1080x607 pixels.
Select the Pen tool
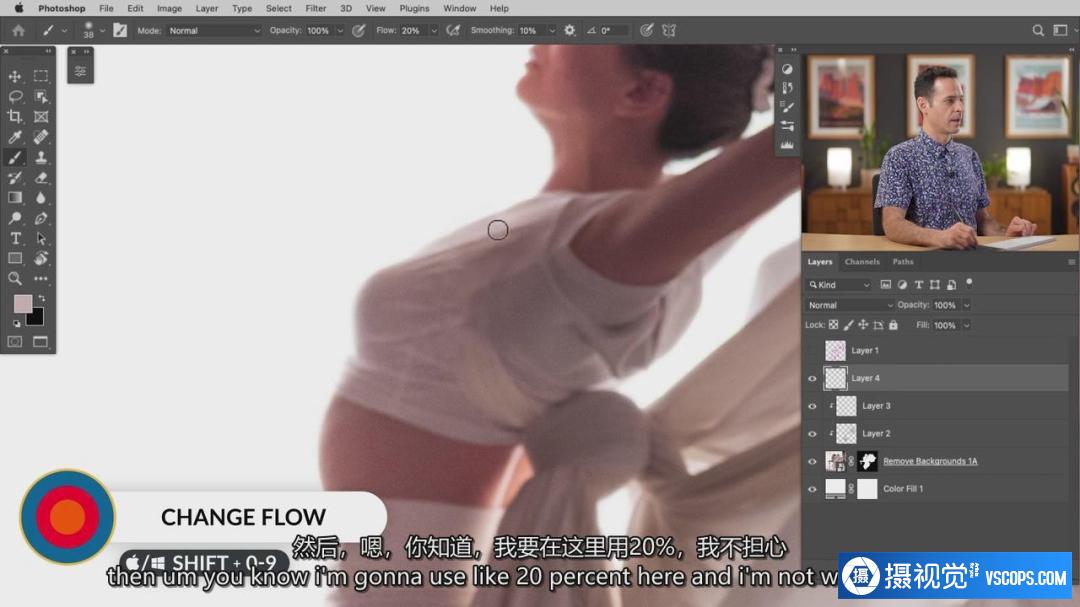pos(41,218)
